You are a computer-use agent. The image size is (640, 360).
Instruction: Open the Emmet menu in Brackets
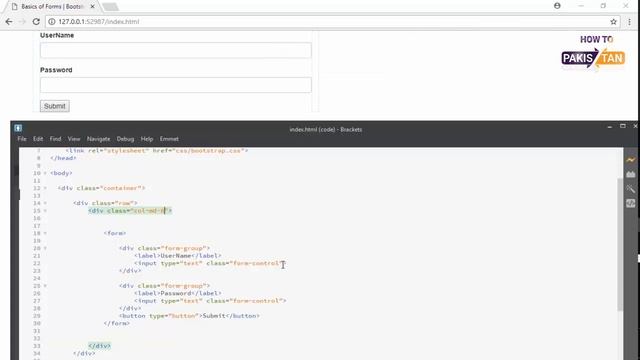pos(169,139)
